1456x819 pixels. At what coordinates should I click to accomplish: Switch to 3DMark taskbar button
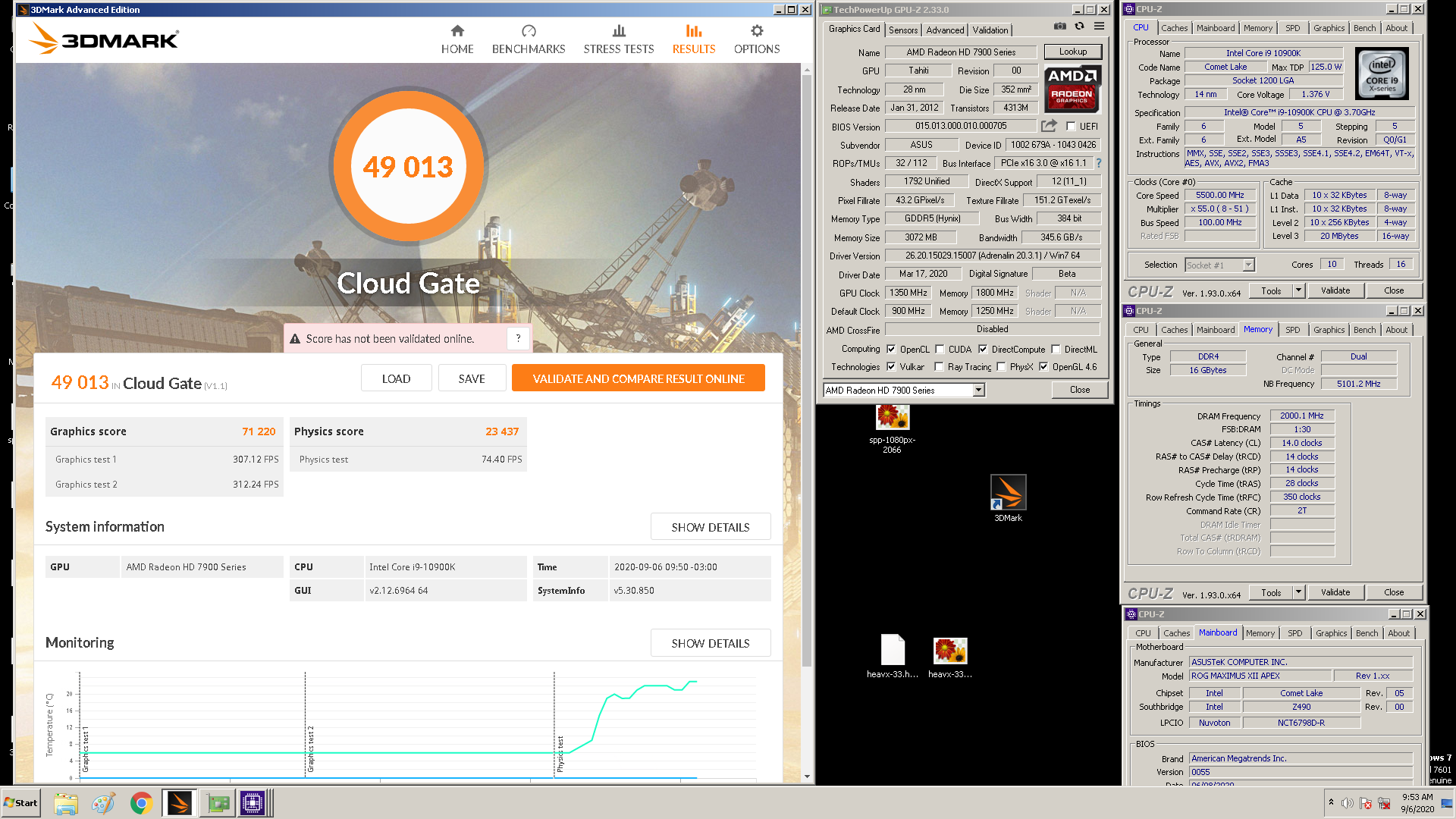179,803
